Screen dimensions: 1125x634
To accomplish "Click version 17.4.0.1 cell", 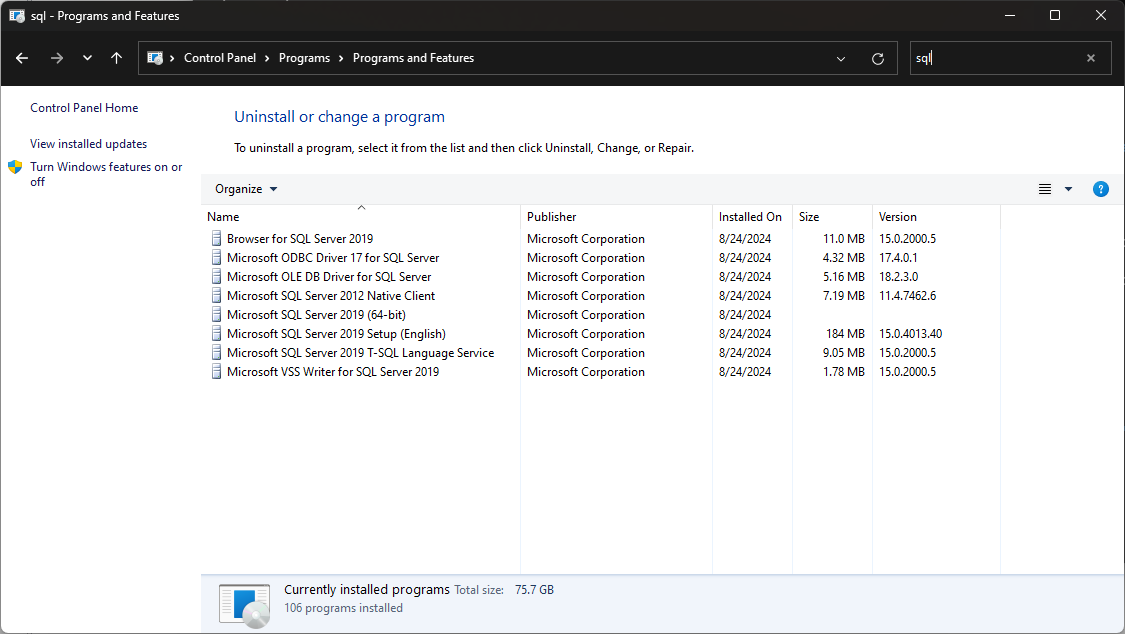I will click(898, 257).
